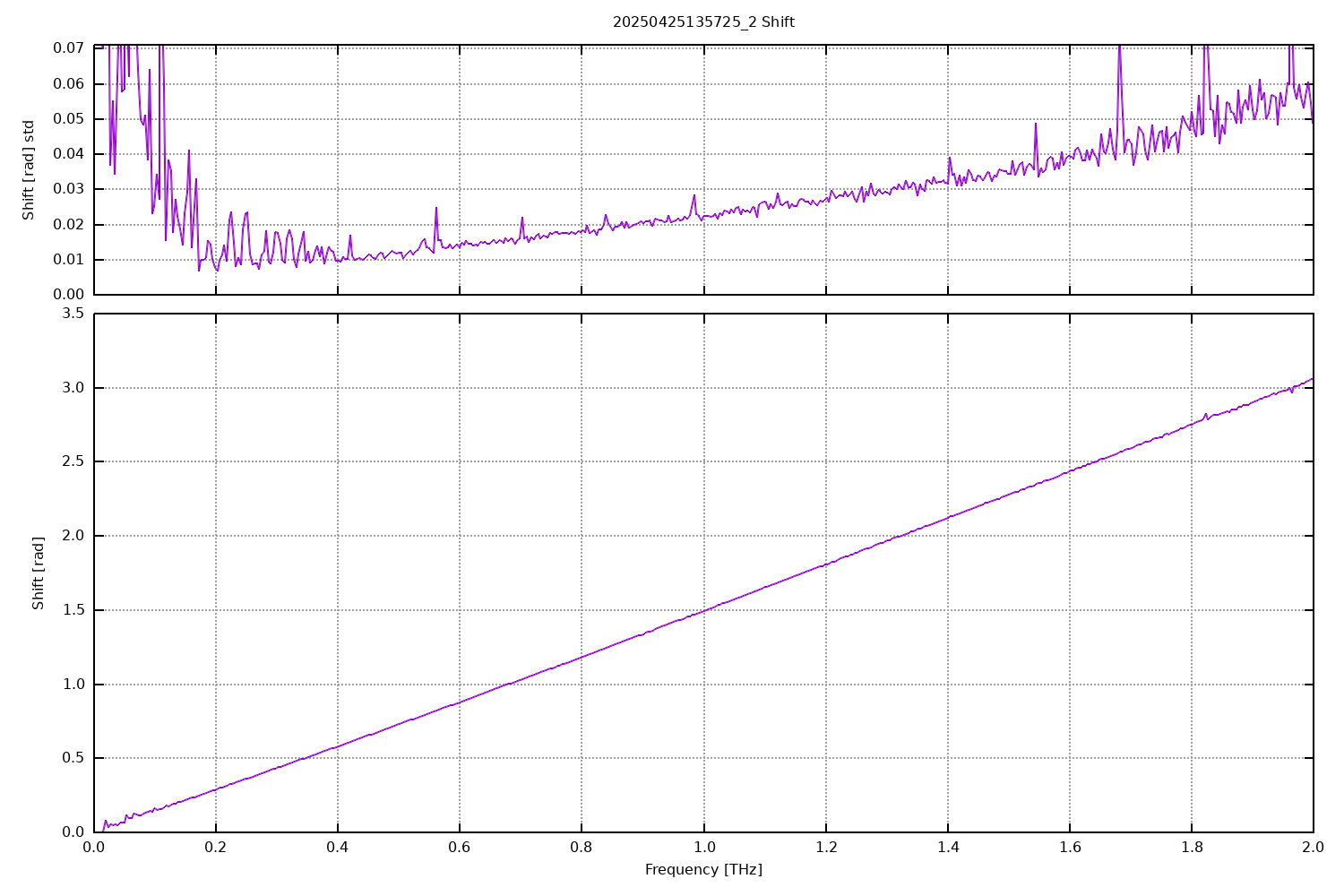Click the std spike peak near 0.98 THz

click(x=694, y=195)
